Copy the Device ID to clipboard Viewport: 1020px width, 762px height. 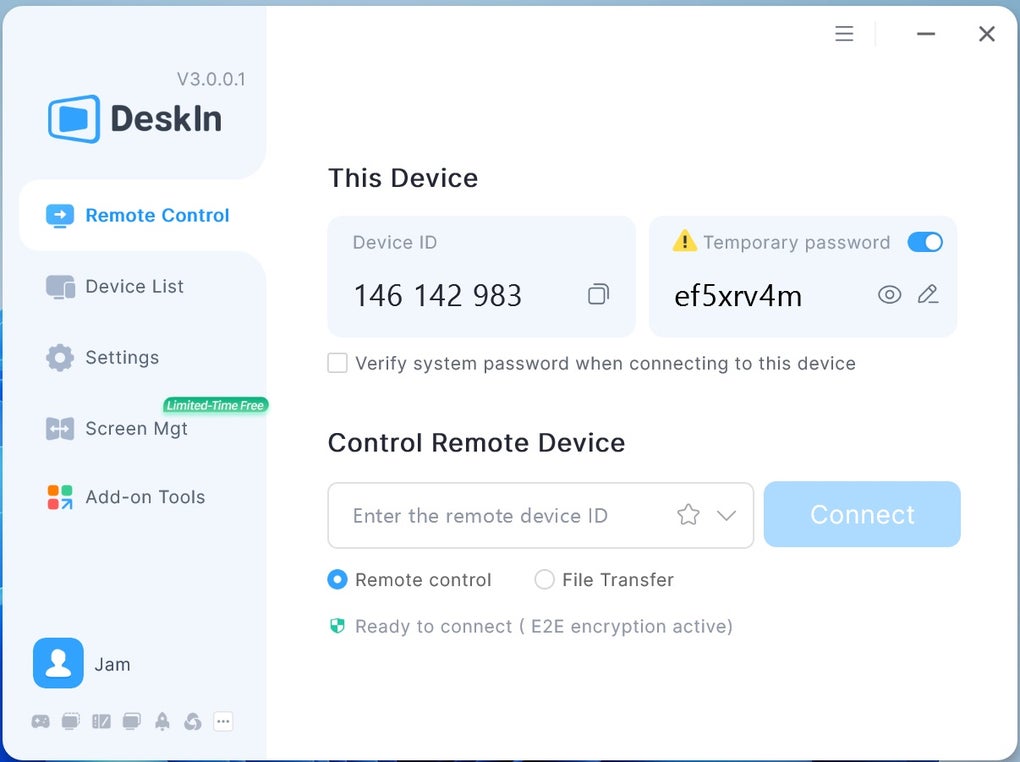tap(597, 294)
